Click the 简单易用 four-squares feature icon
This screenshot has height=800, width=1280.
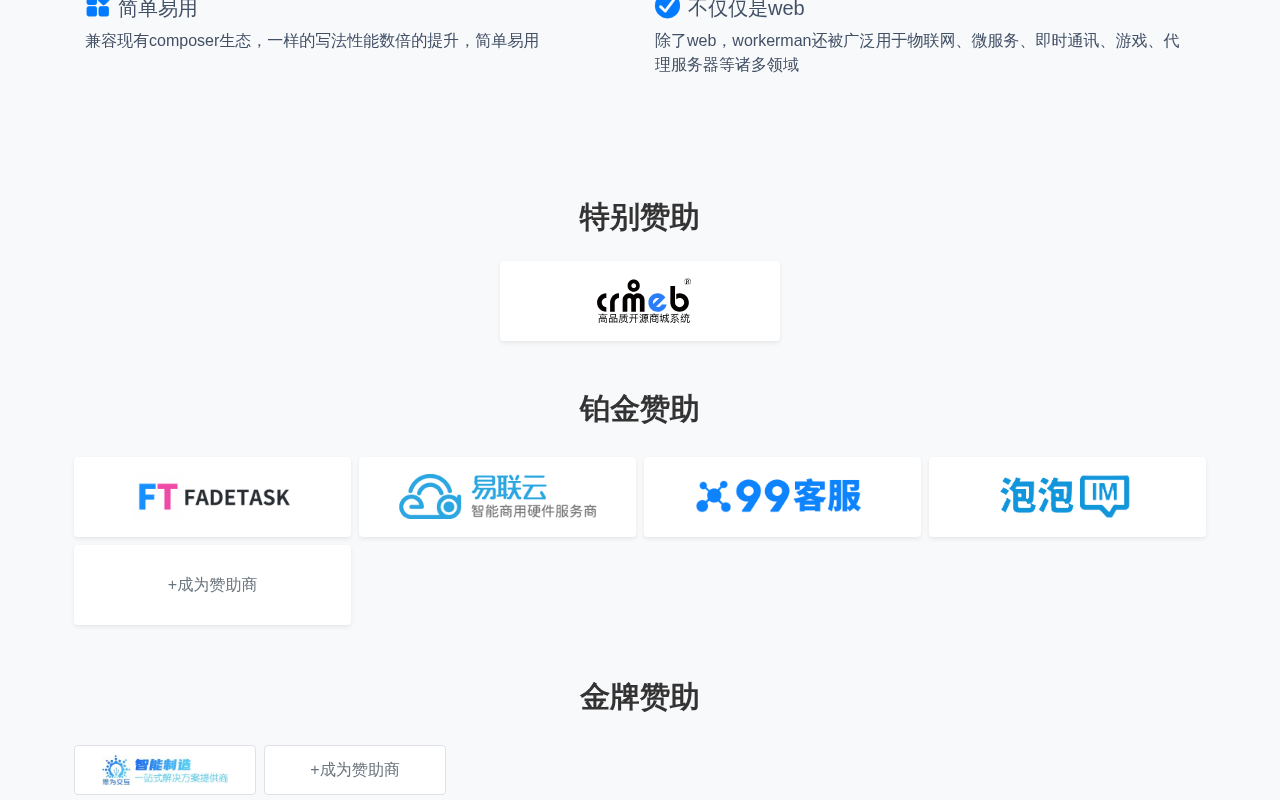point(97,8)
